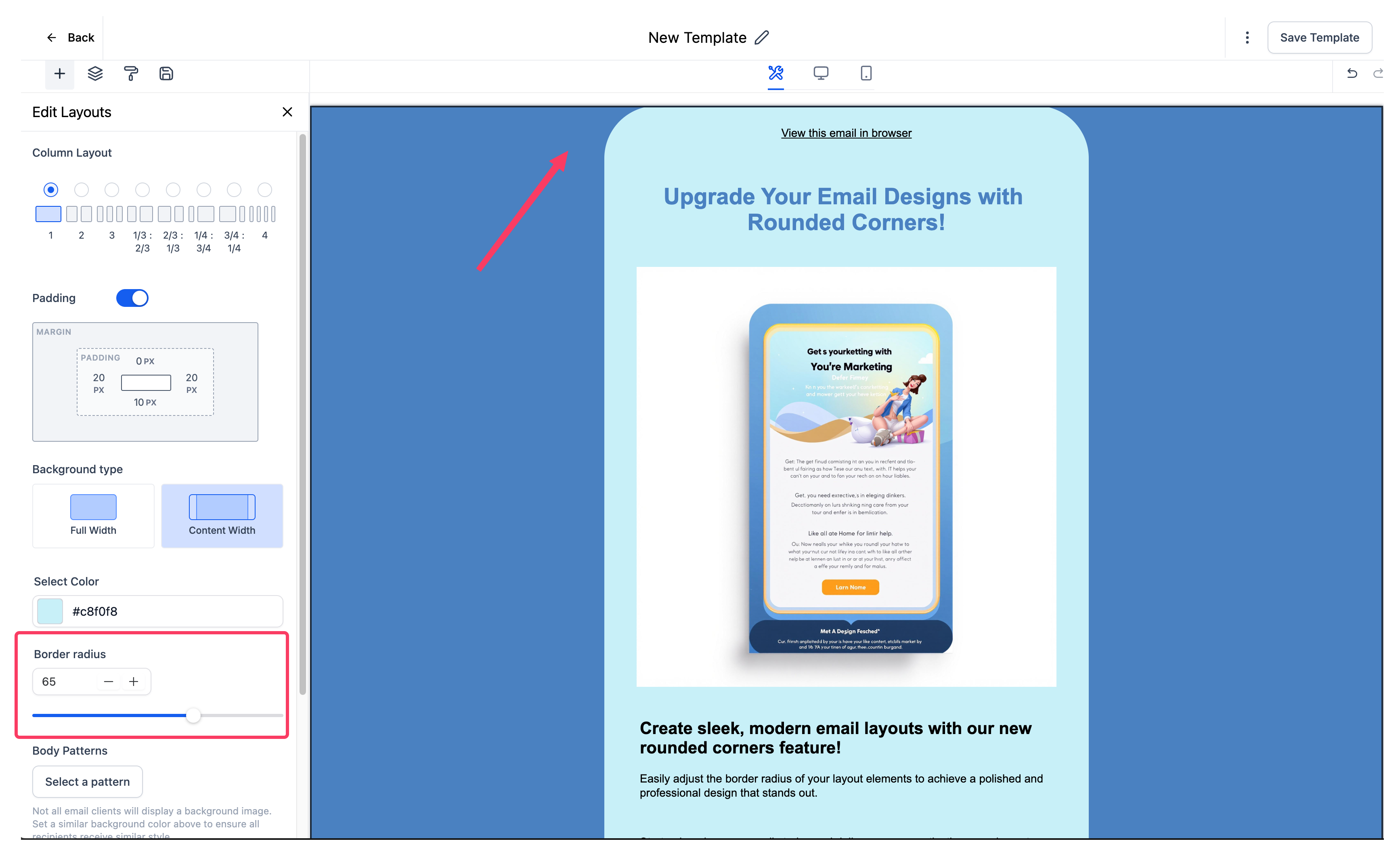This screenshot has width=1400, height=856.
Task: Open the paint roller styles tool
Action: pos(131,74)
